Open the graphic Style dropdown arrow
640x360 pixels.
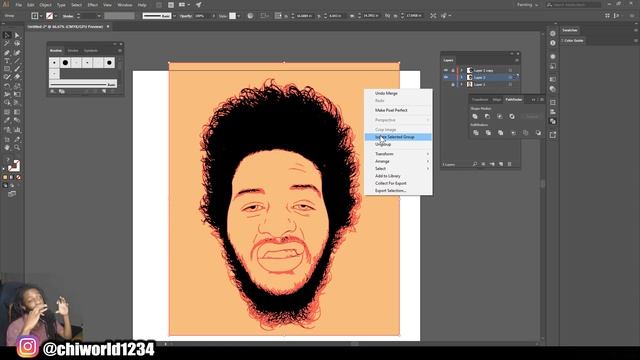tap(238, 16)
